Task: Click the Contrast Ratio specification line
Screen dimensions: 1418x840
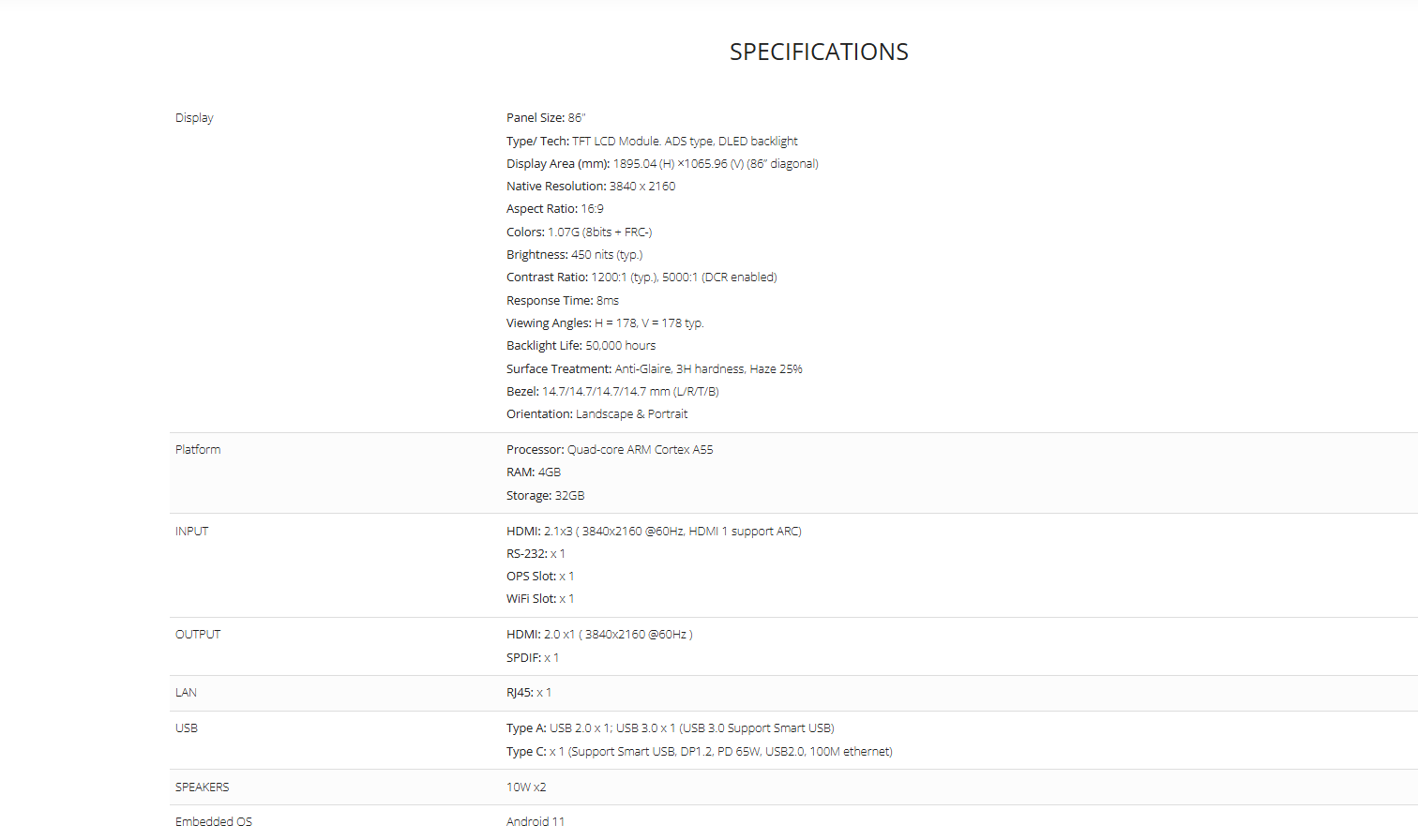Action: coord(641,277)
